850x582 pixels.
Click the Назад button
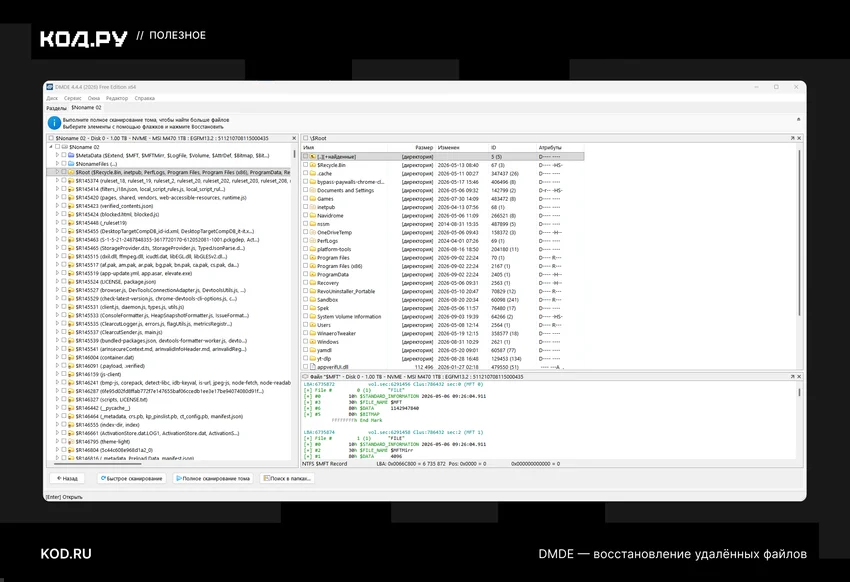tap(68, 478)
